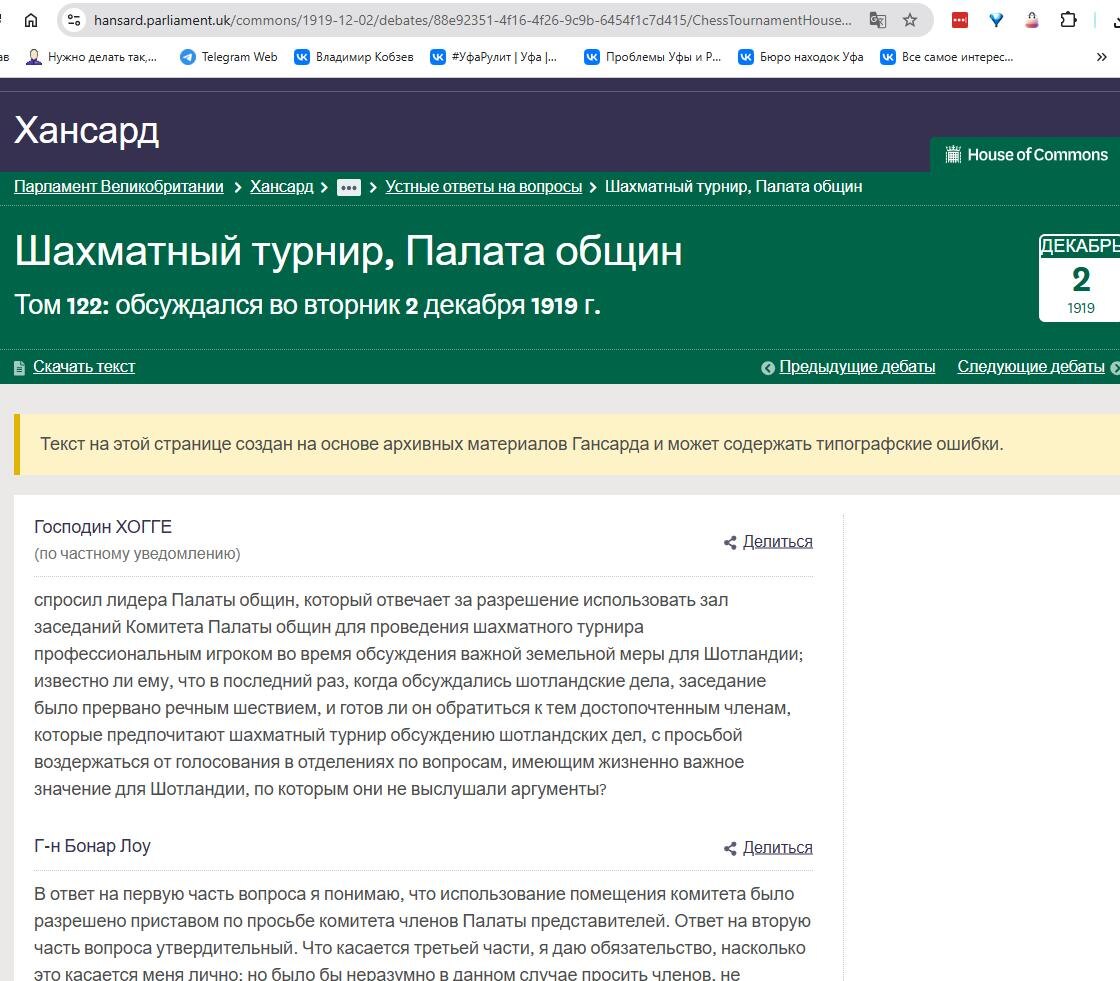Bookmark this page with the star icon

[x=909, y=20]
